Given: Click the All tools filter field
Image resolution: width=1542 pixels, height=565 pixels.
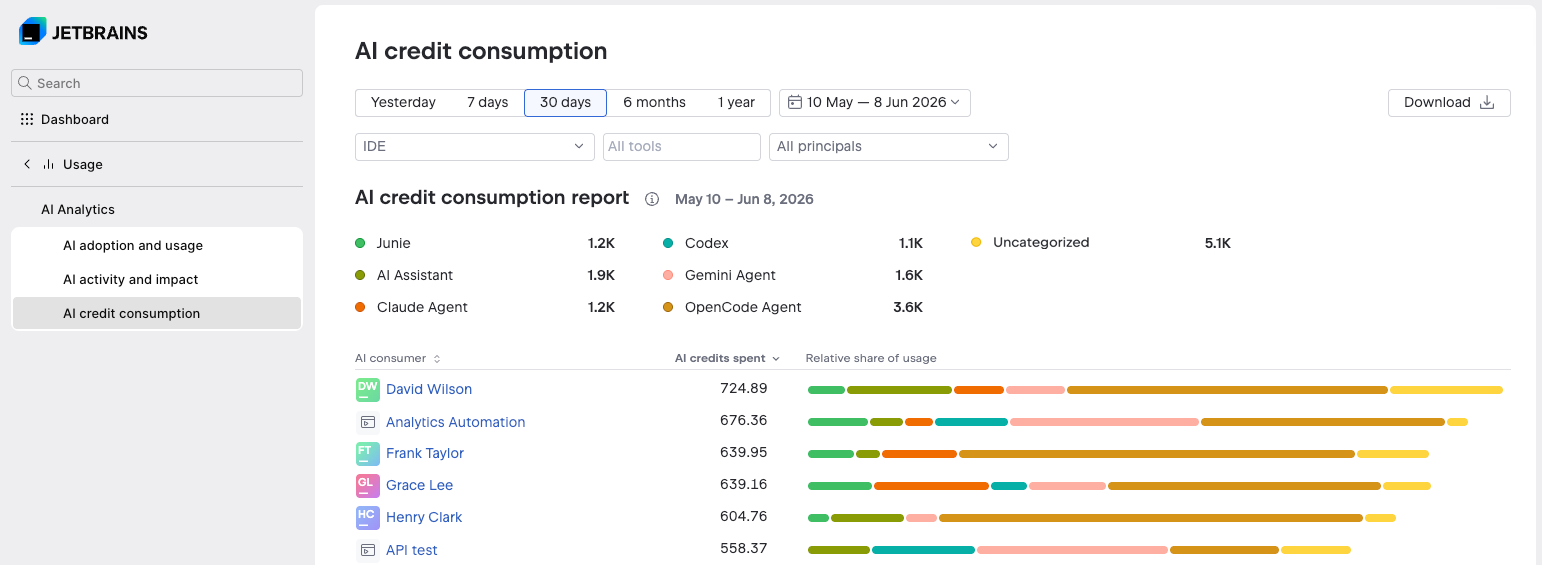Looking at the screenshot, I should tap(682, 146).
